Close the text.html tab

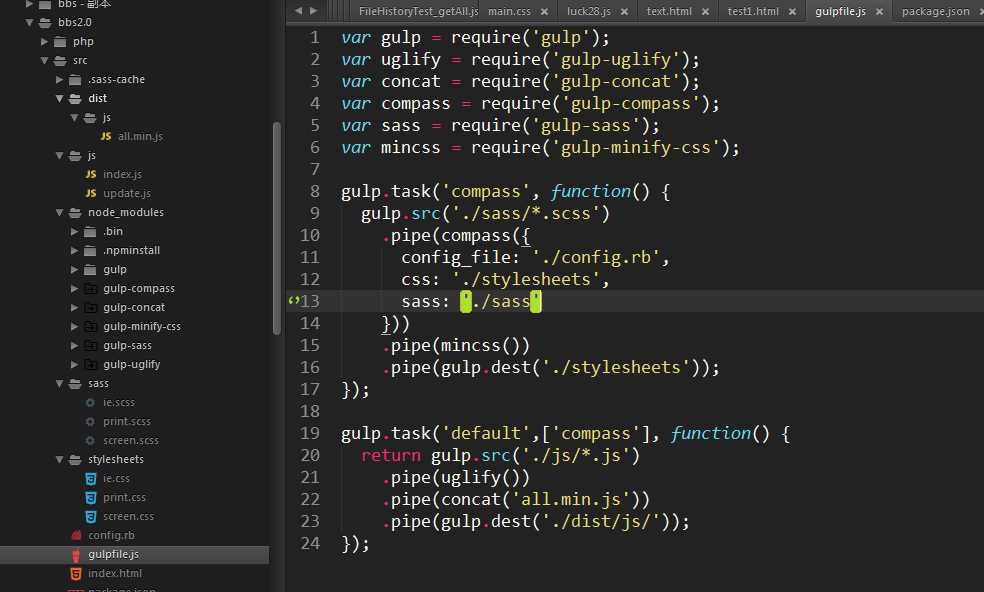click(x=705, y=11)
